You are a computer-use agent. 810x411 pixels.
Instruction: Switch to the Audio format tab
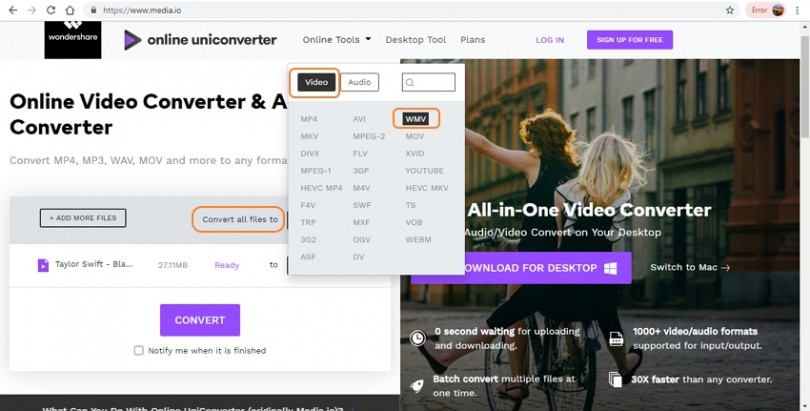[x=360, y=82]
